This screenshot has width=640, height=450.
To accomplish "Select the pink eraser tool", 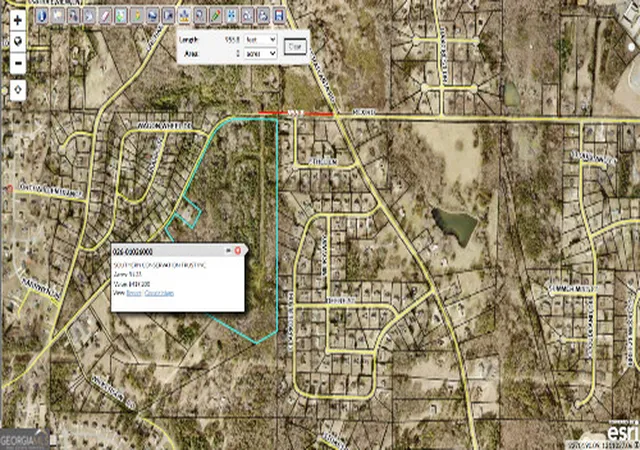I will [105, 16].
